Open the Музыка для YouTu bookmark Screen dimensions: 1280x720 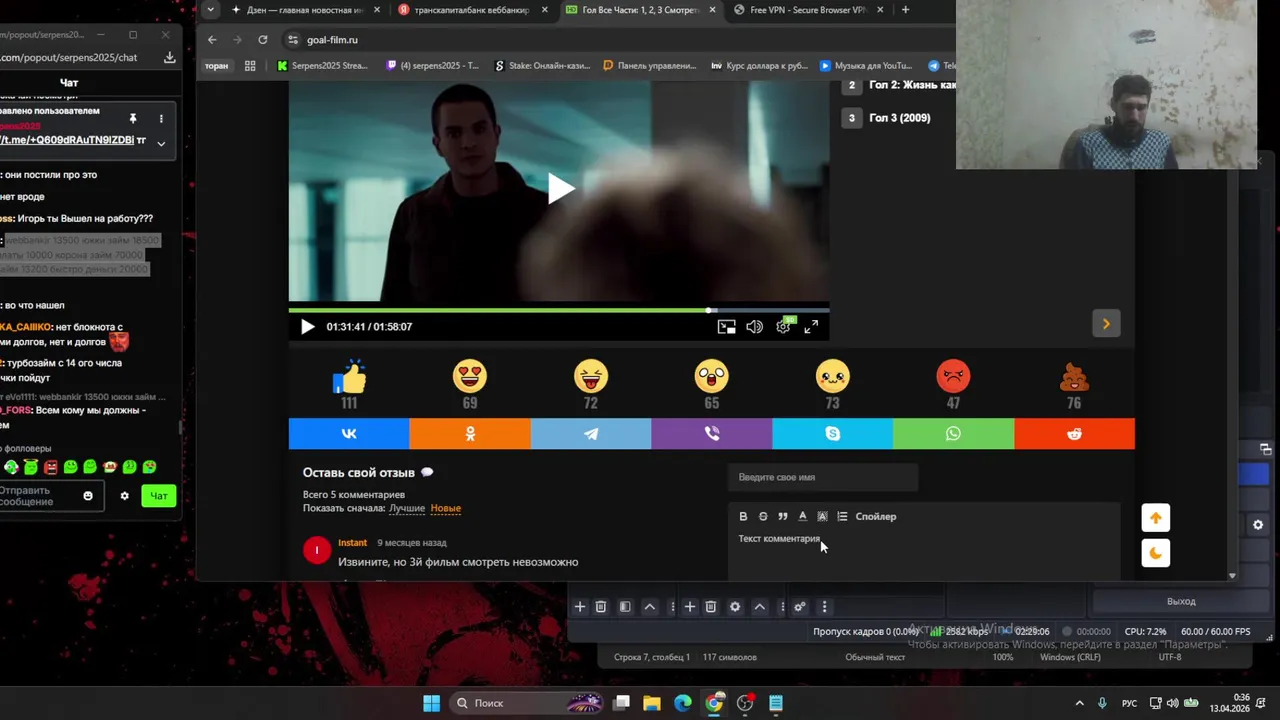866,66
